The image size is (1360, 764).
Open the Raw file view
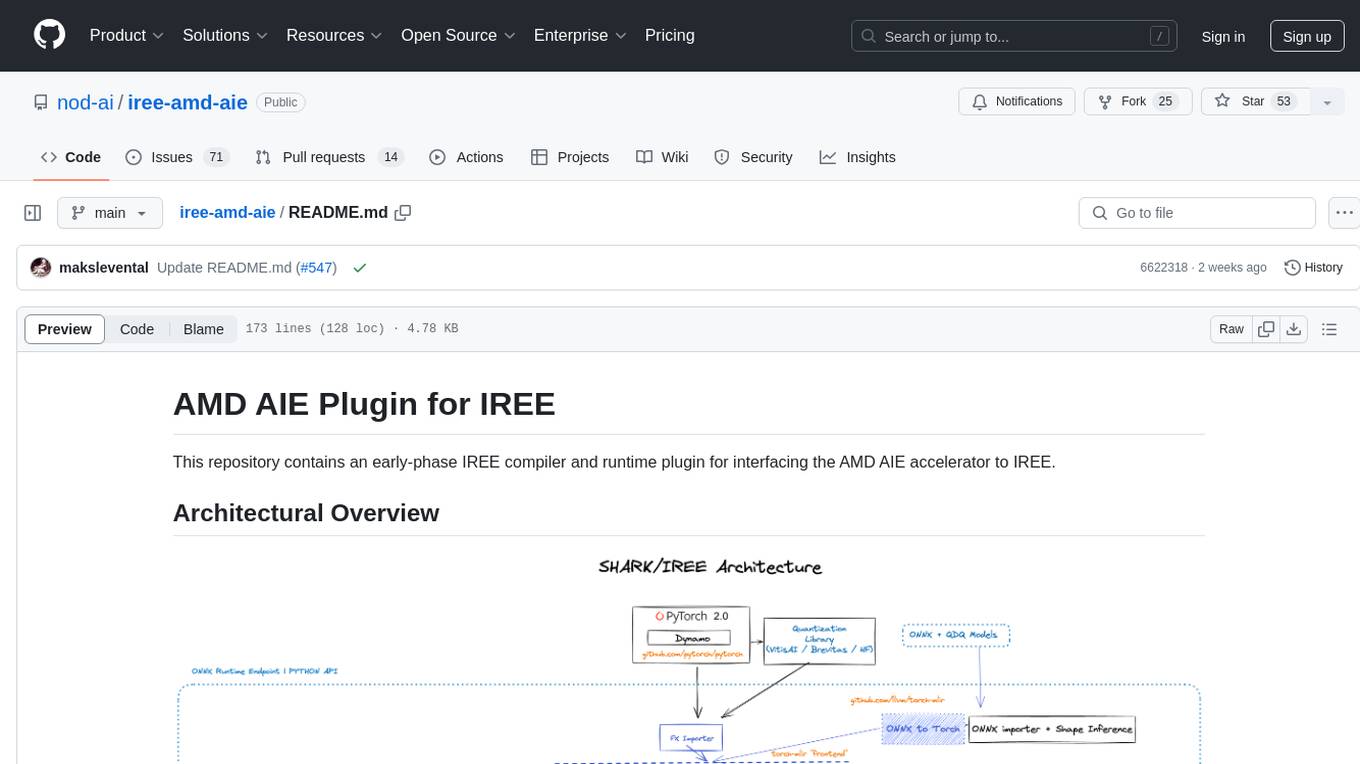[x=1231, y=329]
